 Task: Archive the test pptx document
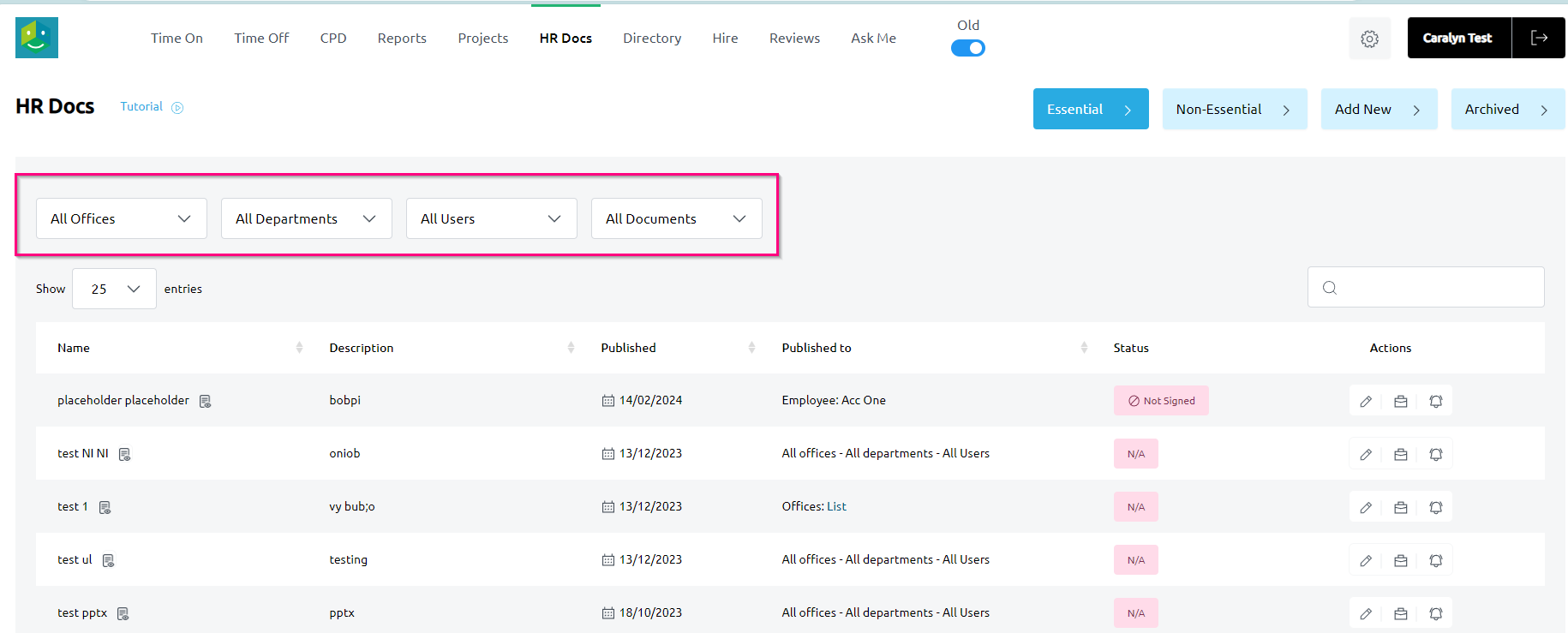(x=1401, y=613)
